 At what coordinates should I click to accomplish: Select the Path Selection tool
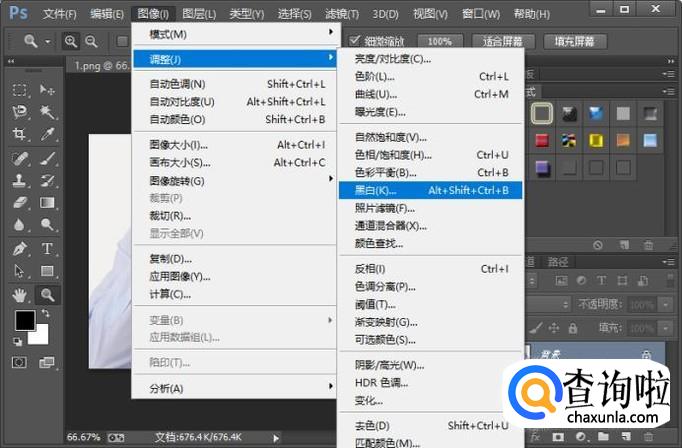click(19, 271)
